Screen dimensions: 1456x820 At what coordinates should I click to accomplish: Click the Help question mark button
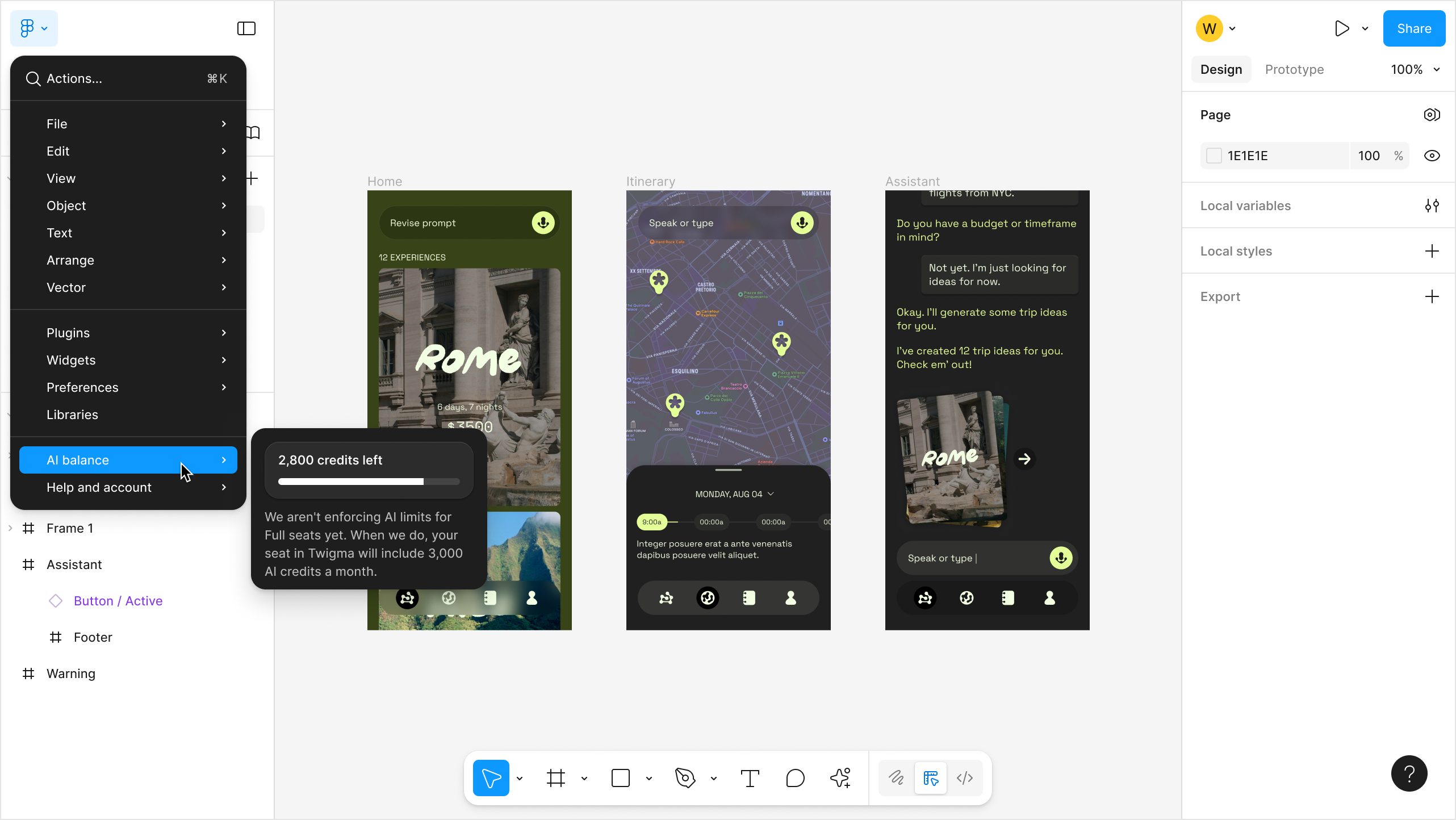tap(1409, 773)
